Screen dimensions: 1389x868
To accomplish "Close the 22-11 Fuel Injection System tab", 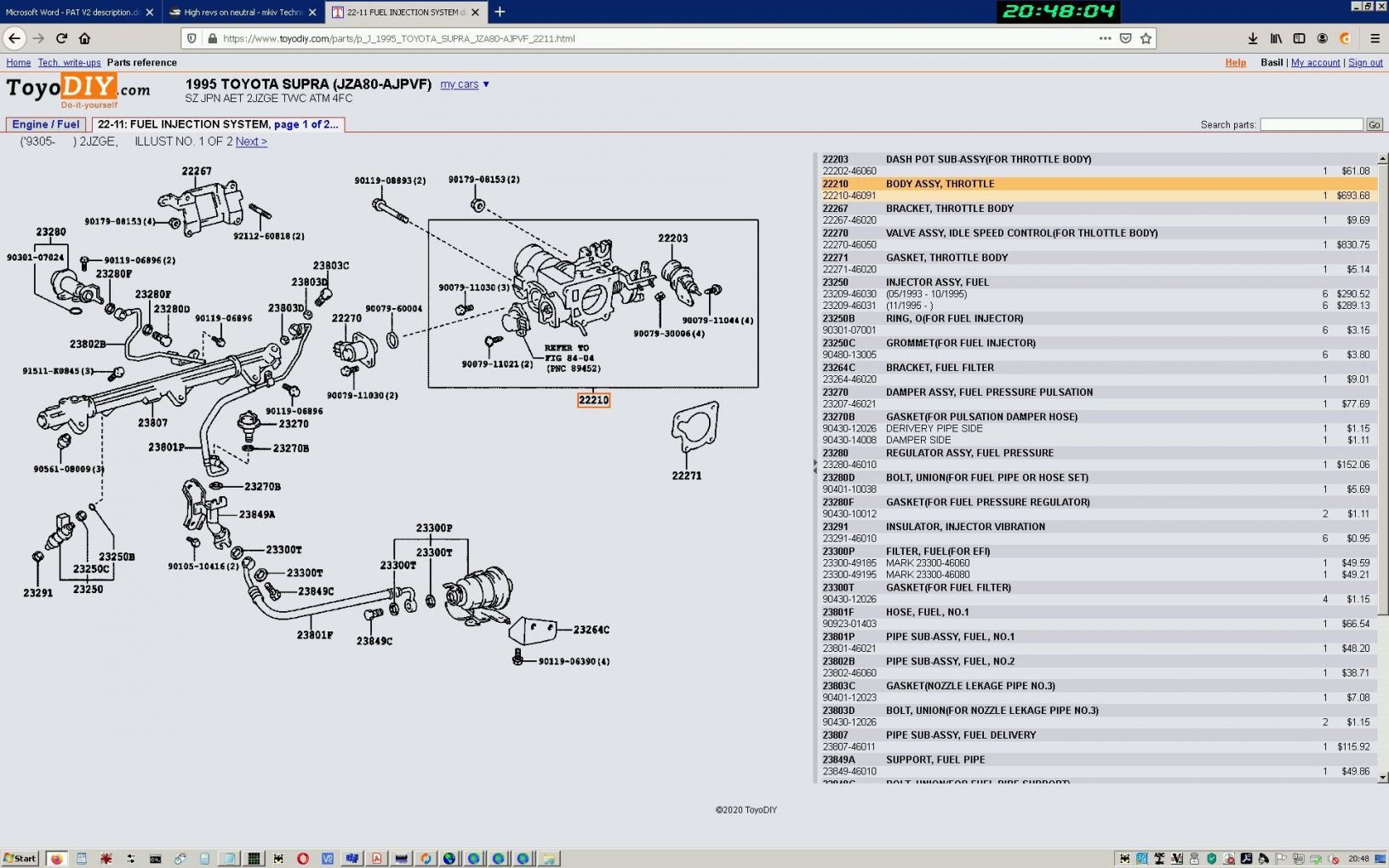I will [475, 12].
